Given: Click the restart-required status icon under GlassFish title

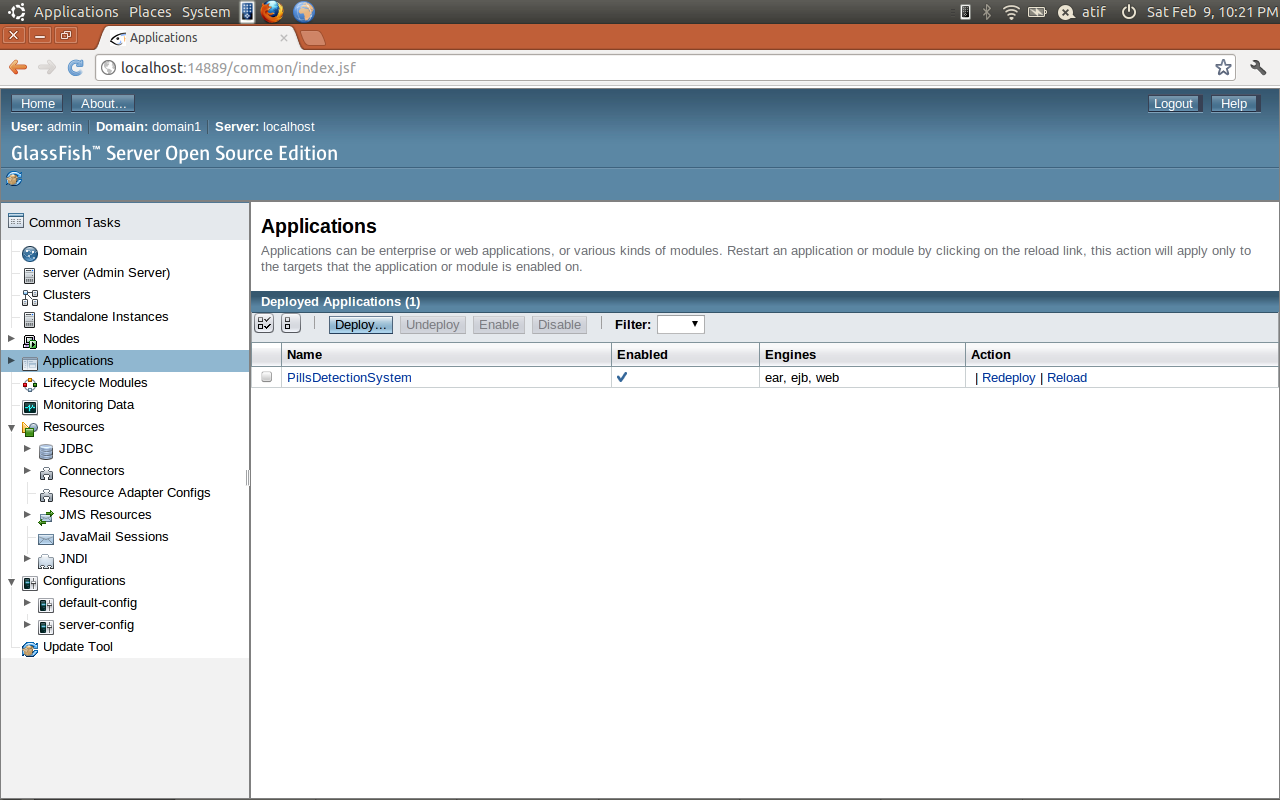Looking at the screenshot, I should pos(14,179).
